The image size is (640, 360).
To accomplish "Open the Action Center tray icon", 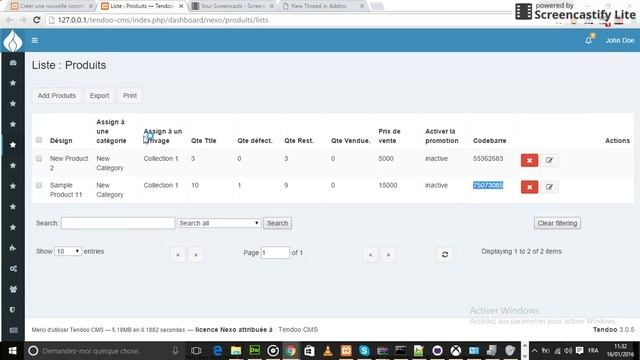I will 580,351.
